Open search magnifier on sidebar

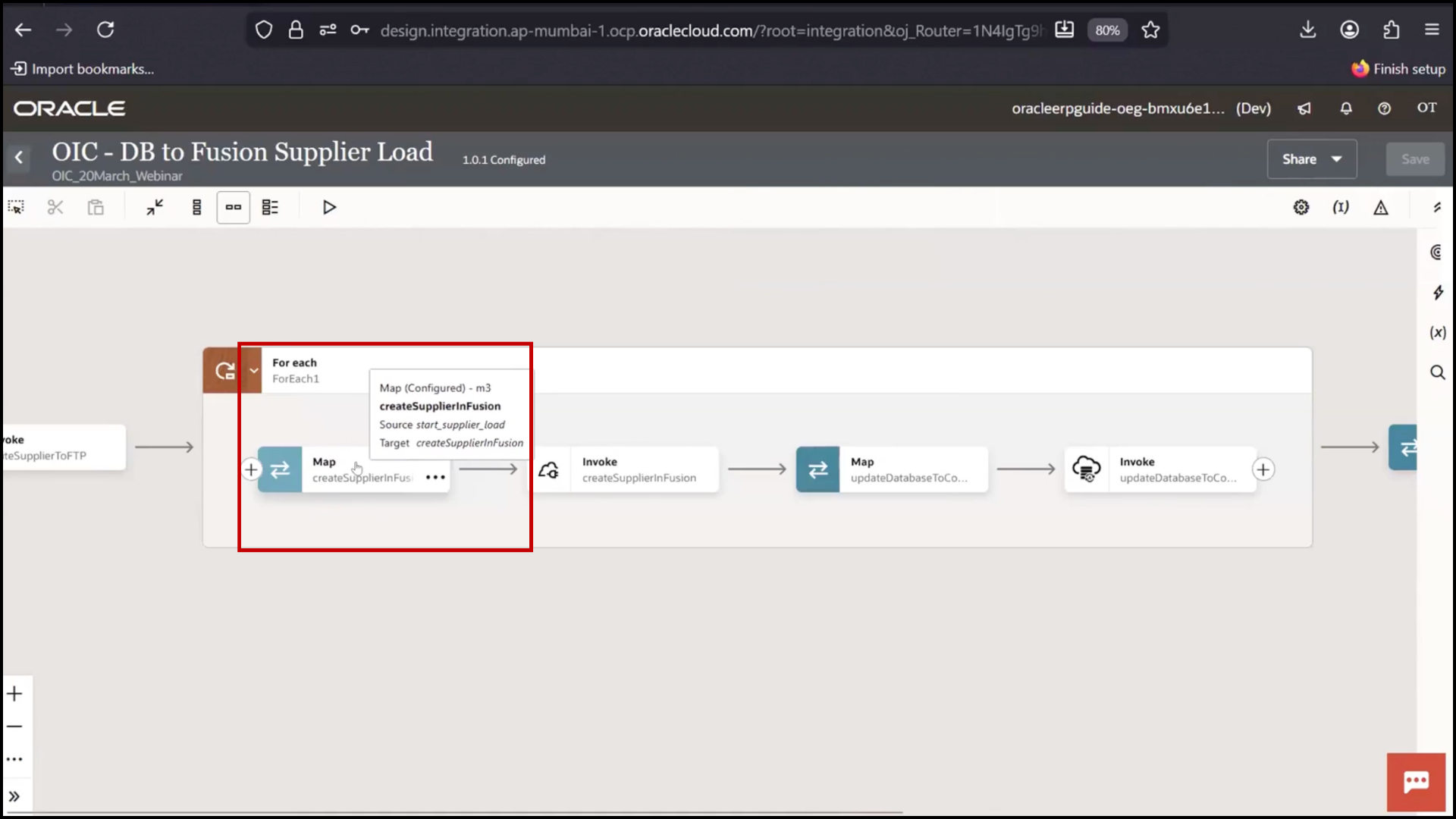(x=1437, y=372)
